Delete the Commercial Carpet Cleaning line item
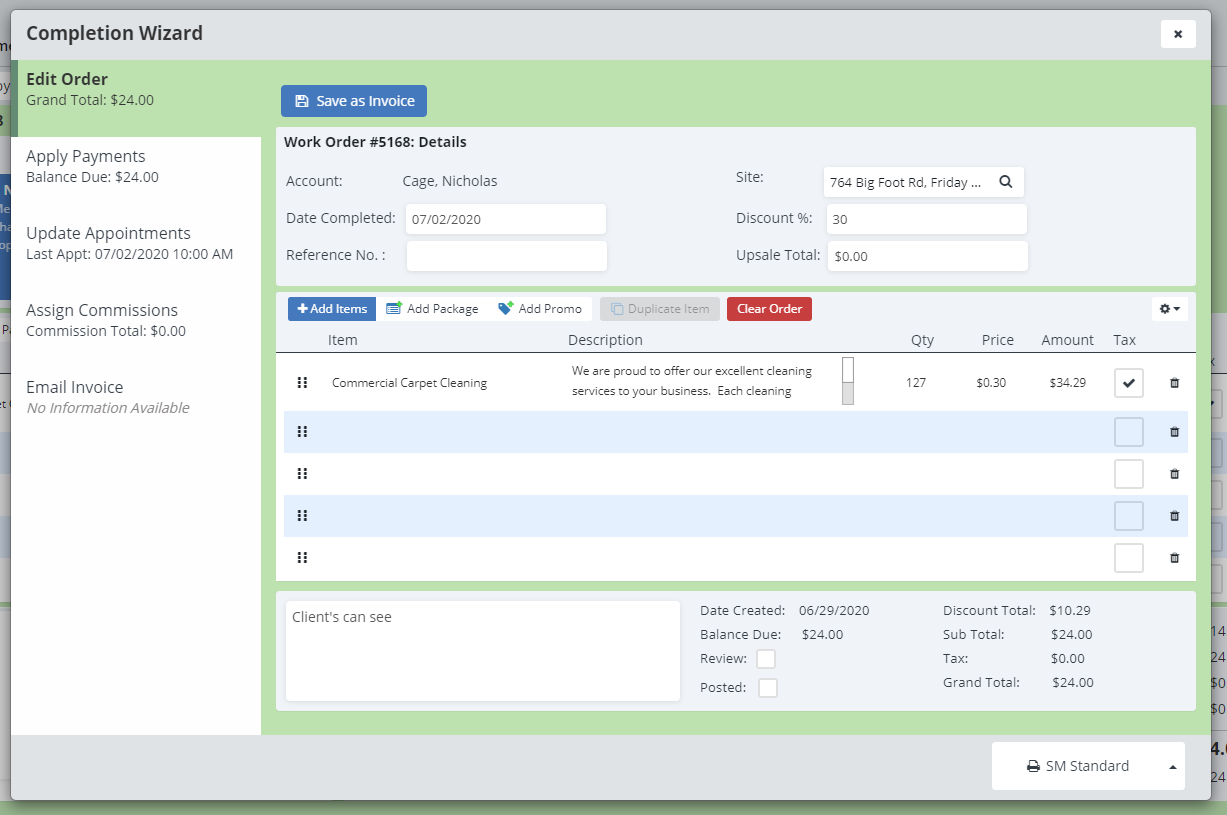Viewport: 1227px width, 815px height. [1174, 383]
